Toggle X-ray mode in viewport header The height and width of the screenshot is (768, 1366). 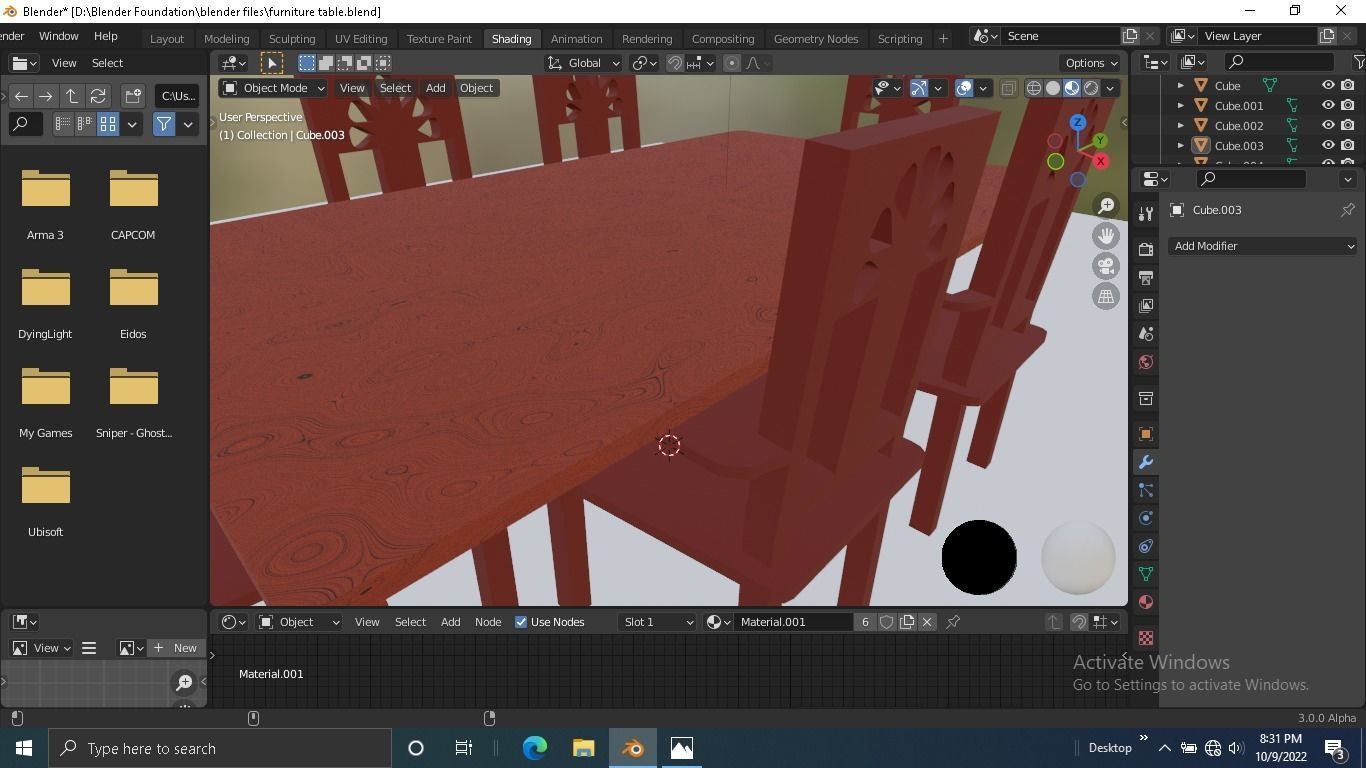tap(1008, 88)
